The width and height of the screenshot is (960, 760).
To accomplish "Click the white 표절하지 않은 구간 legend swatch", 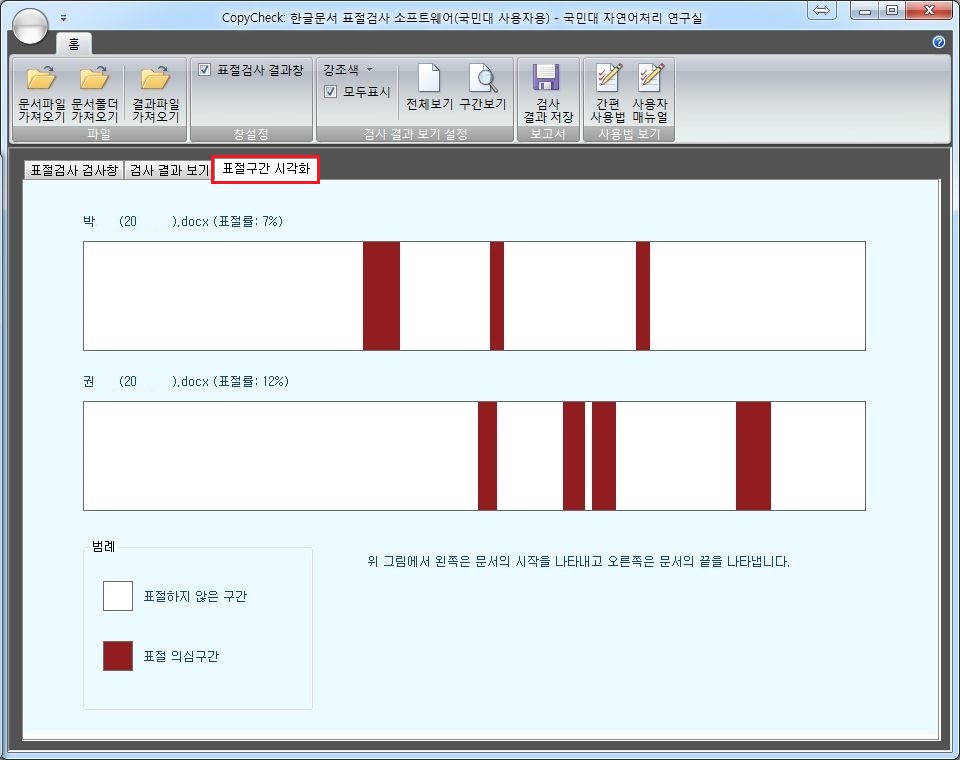I will pyautogui.click(x=118, y=596).
